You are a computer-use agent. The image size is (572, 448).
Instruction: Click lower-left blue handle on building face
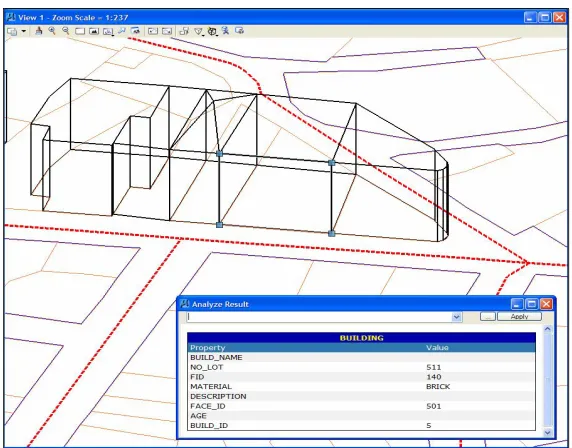[x=219, y=225]
